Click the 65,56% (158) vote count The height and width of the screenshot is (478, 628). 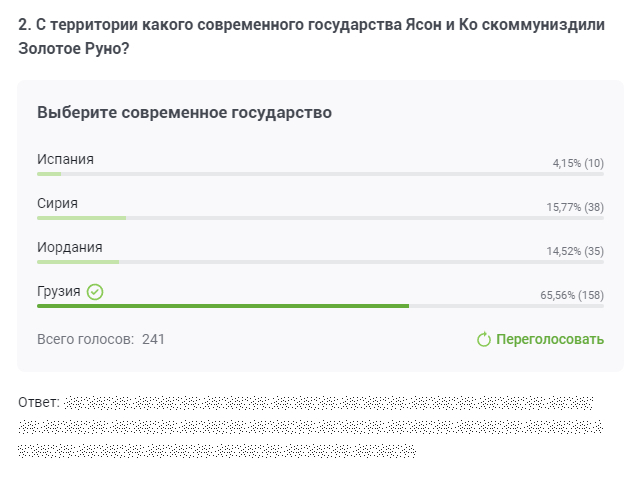point(572,295)
